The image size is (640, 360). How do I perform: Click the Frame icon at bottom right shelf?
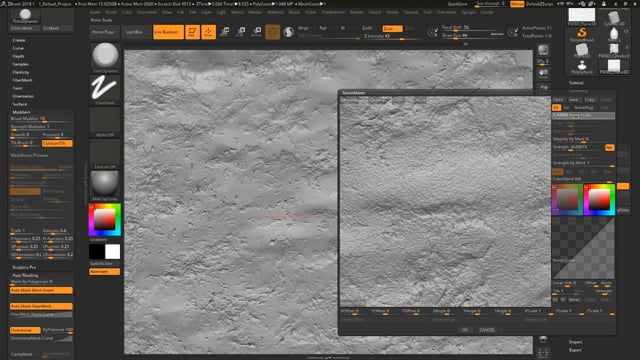coord(543,353)
